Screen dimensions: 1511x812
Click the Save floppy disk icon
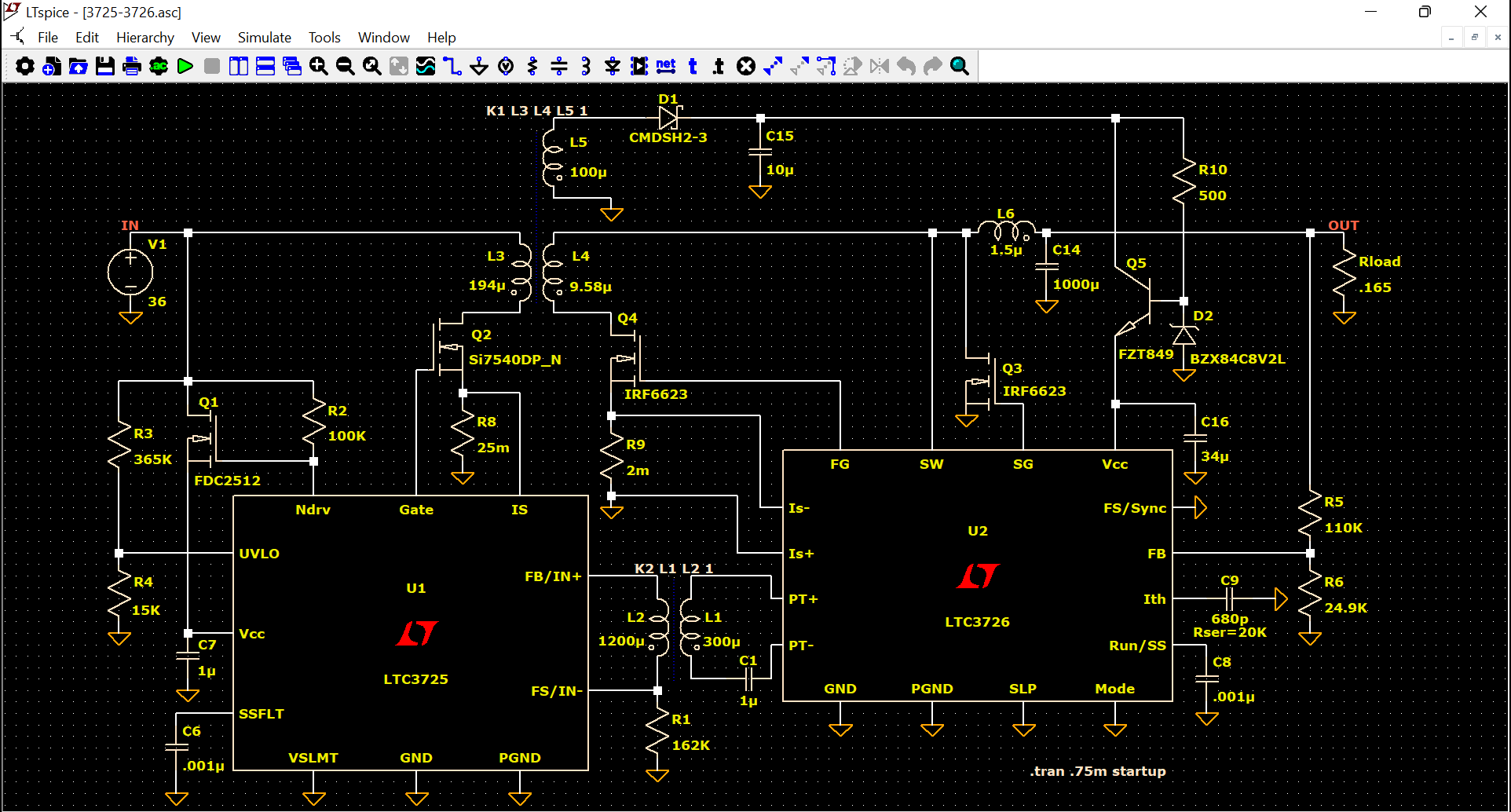tap(105, 67)
